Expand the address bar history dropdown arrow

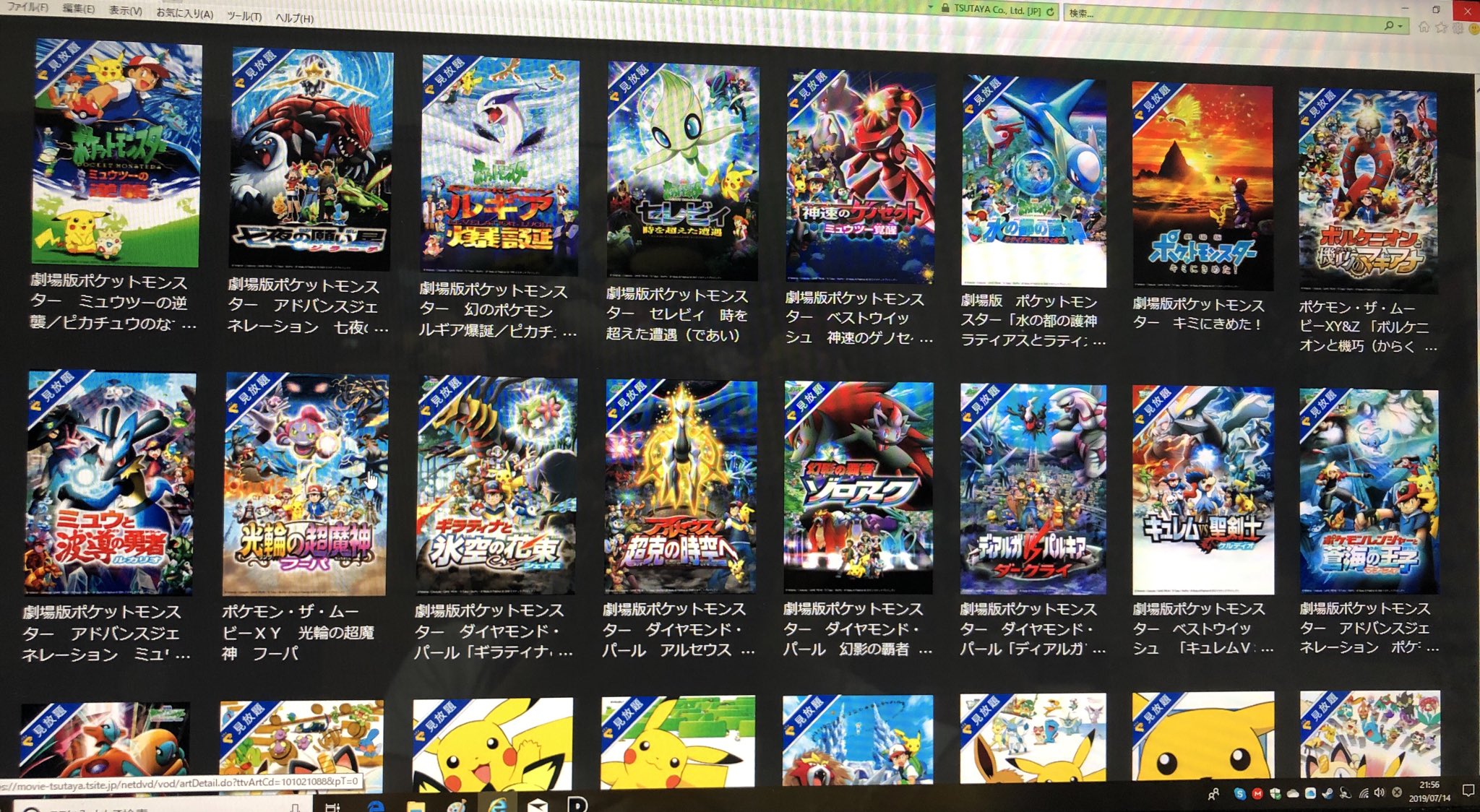click(931, 7)
